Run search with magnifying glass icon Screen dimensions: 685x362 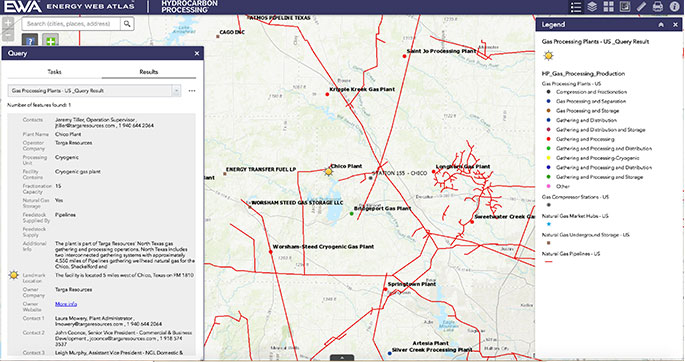127,24
